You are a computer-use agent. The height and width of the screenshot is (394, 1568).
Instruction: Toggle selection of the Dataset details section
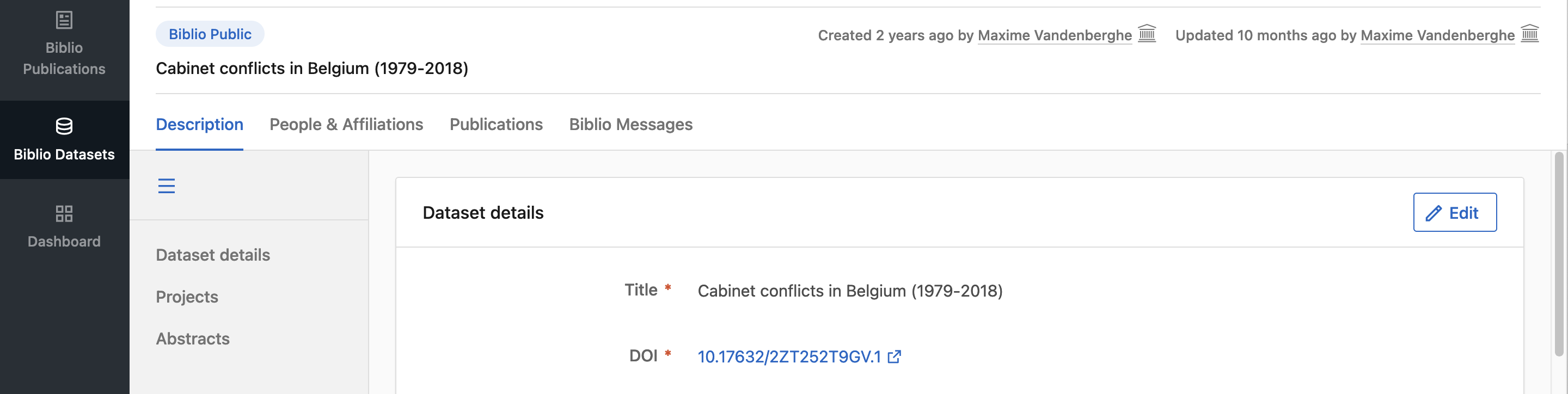(212, 255)
